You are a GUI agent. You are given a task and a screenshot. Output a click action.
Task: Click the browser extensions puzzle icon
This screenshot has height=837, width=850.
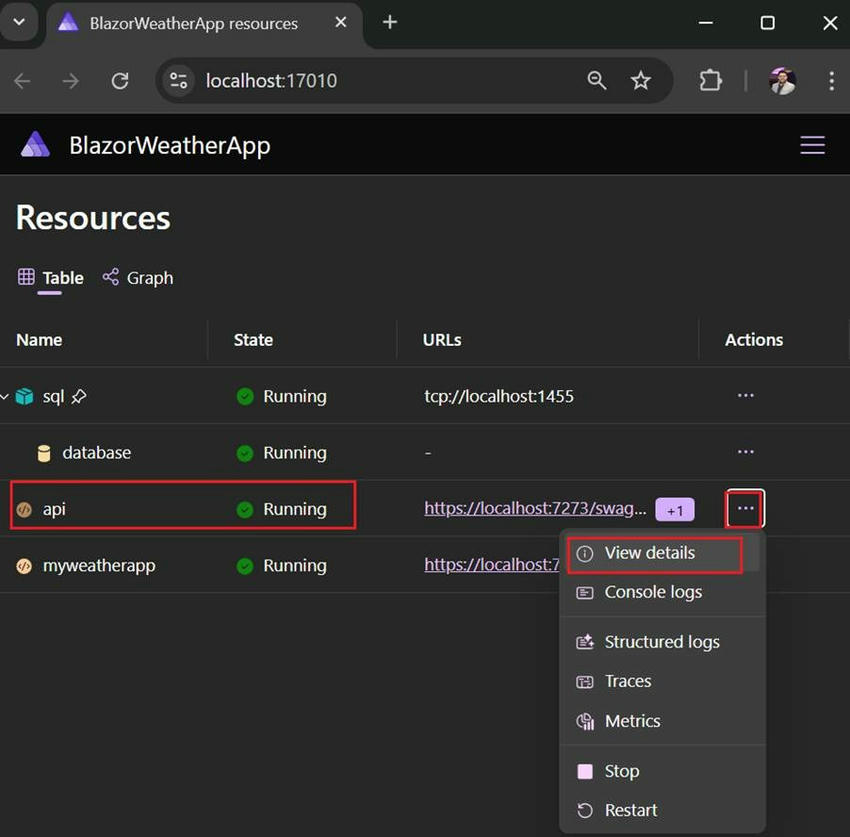pyautogui.click(x=710, y=80)
